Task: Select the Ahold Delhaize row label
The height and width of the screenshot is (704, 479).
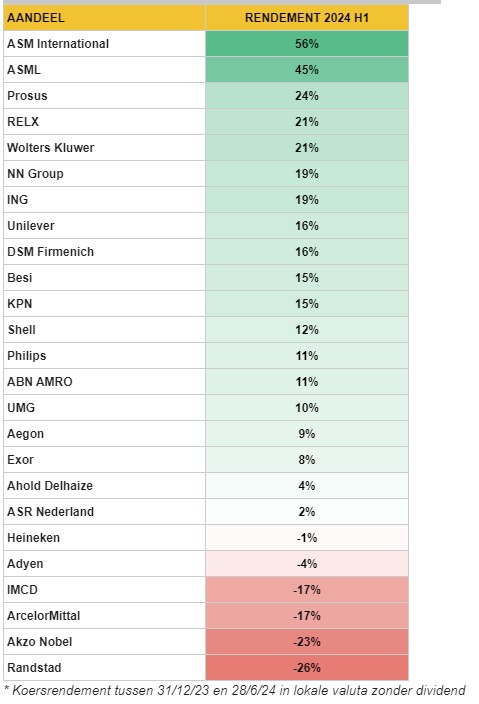Action: click(104, 486)
